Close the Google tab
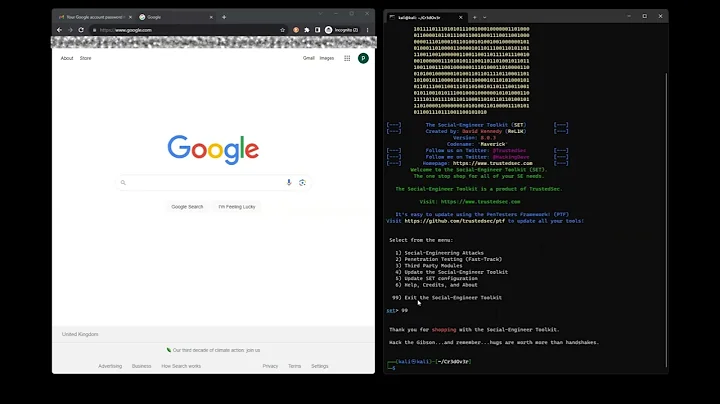720x404 pixels. pyautogui.click(x=211, y=17)
